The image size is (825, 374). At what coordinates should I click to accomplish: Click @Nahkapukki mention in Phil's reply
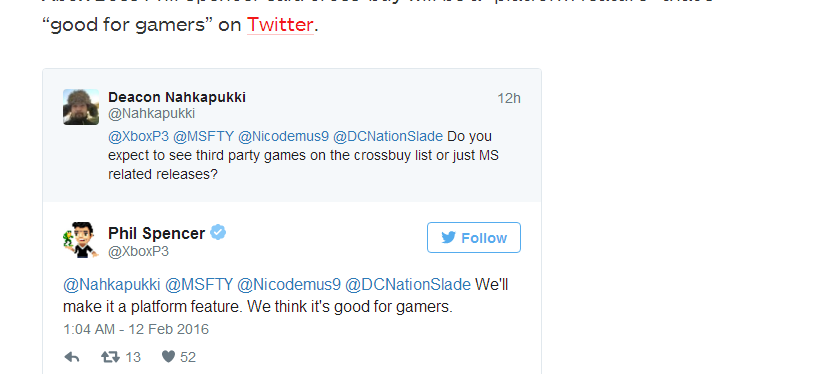tap(112, 285)
